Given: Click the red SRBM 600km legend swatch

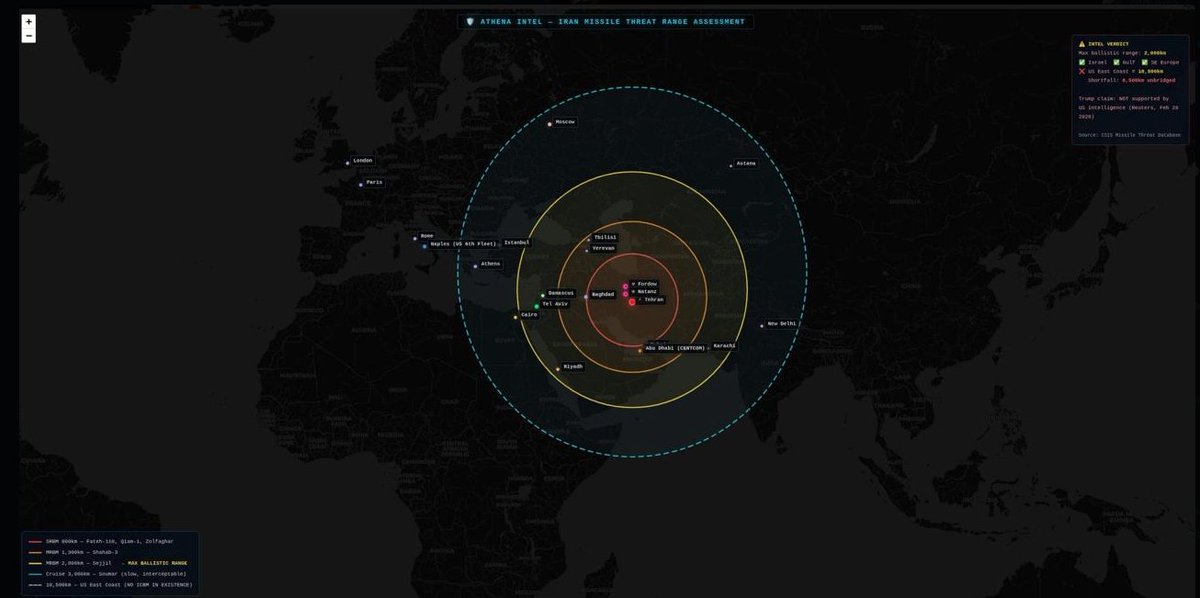Looking at the screenshot, I should click(x=35, y=541).
